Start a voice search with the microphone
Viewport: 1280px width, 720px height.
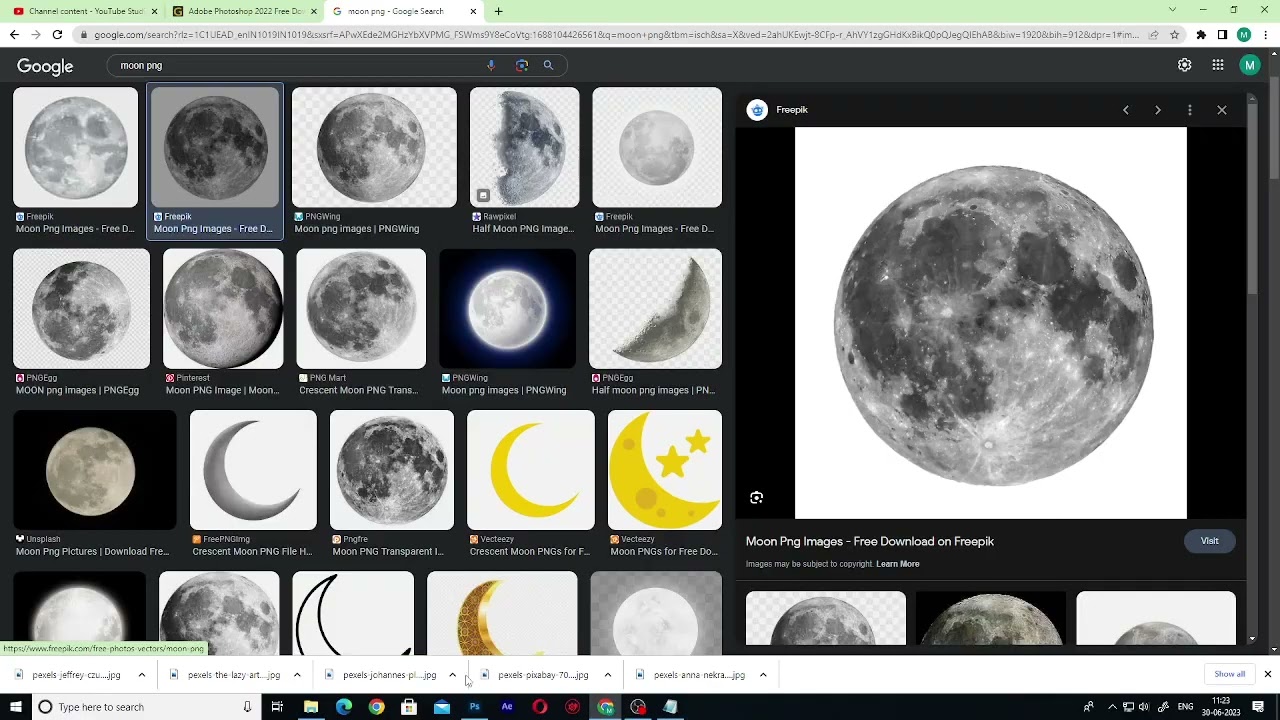(491, 65)
